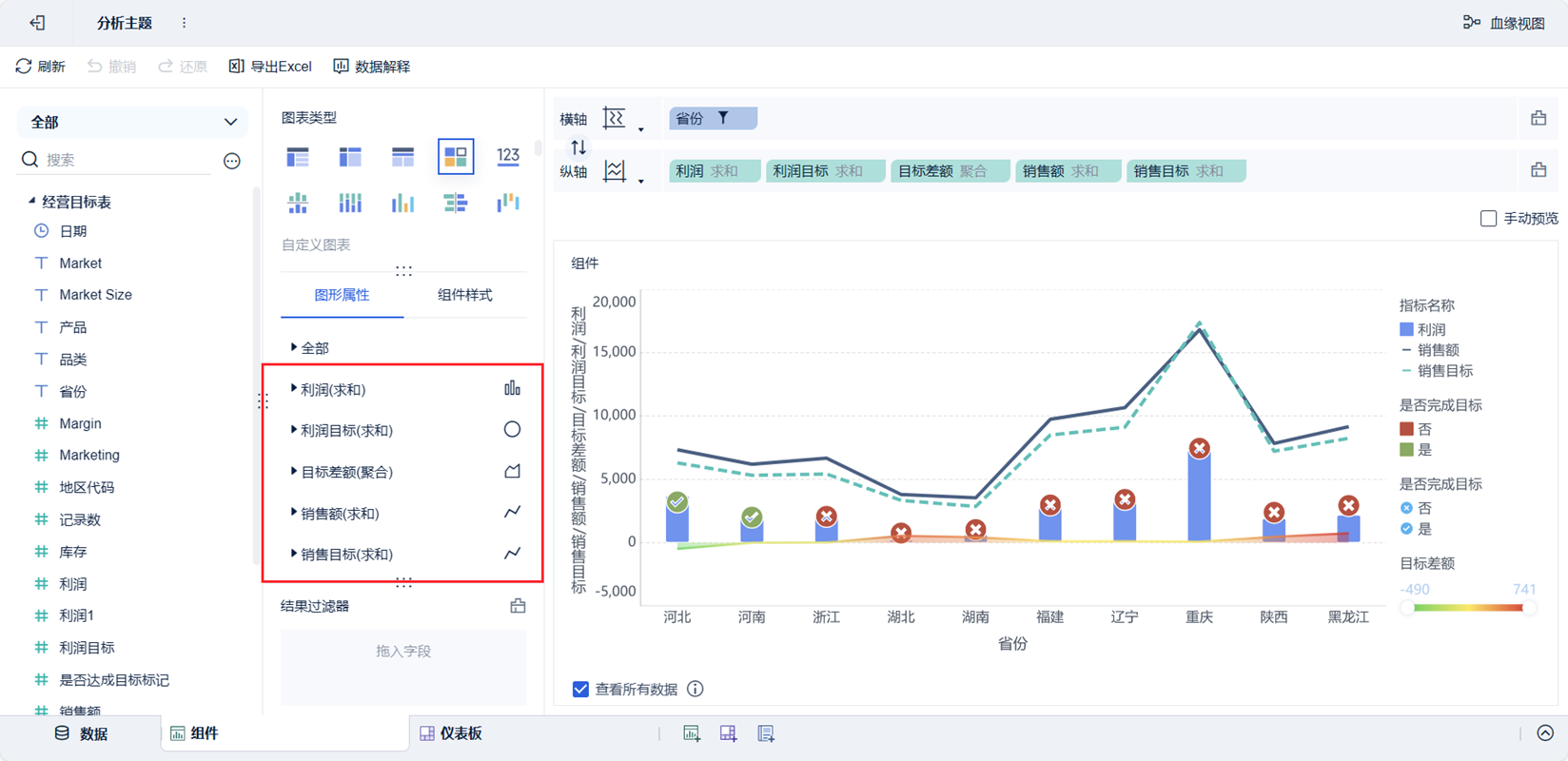This screenshot has width=1568, height=761.
Task: Show info about 查看所有数据
Action: (x=696, y=689)
